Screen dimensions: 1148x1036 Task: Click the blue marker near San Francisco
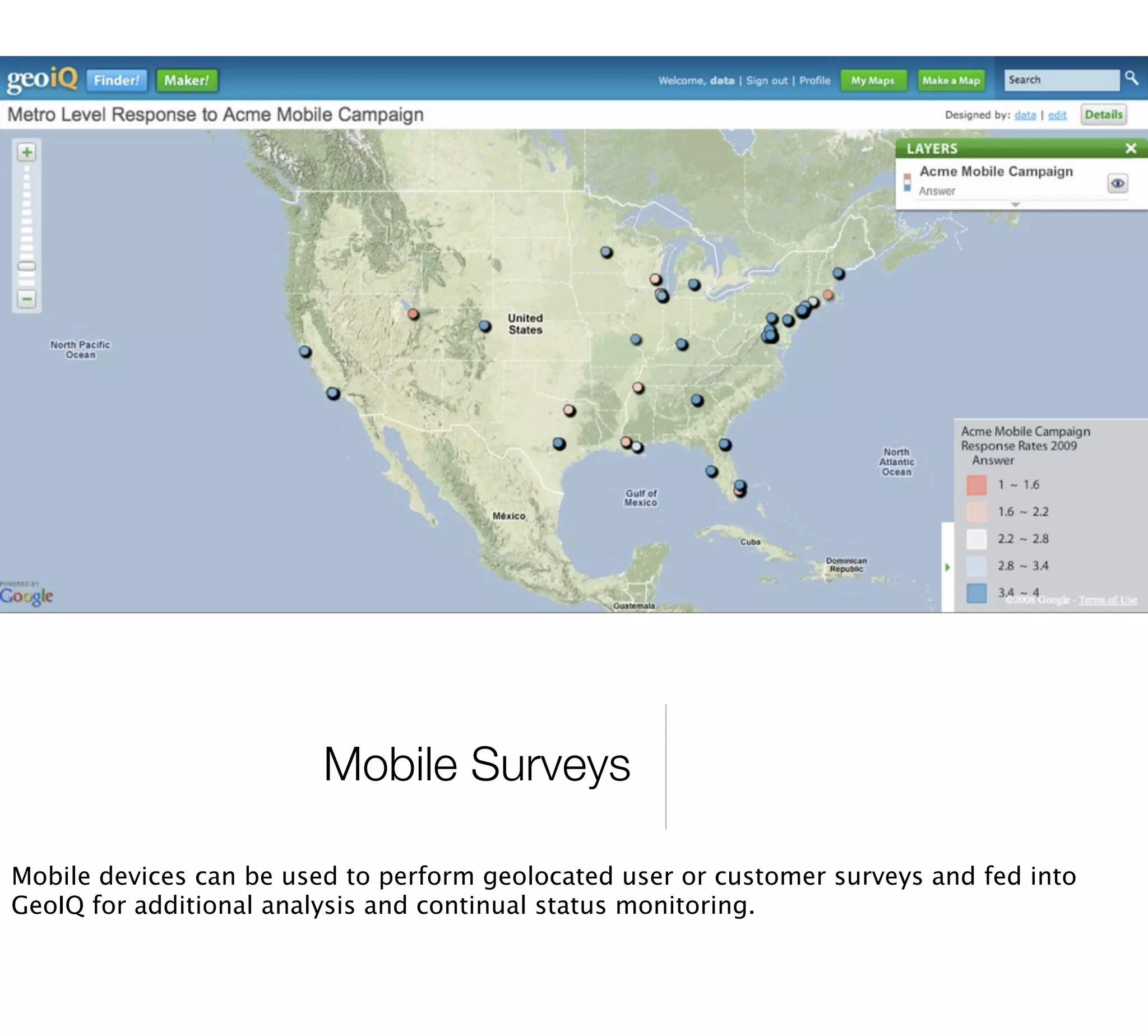pos(305,351)
